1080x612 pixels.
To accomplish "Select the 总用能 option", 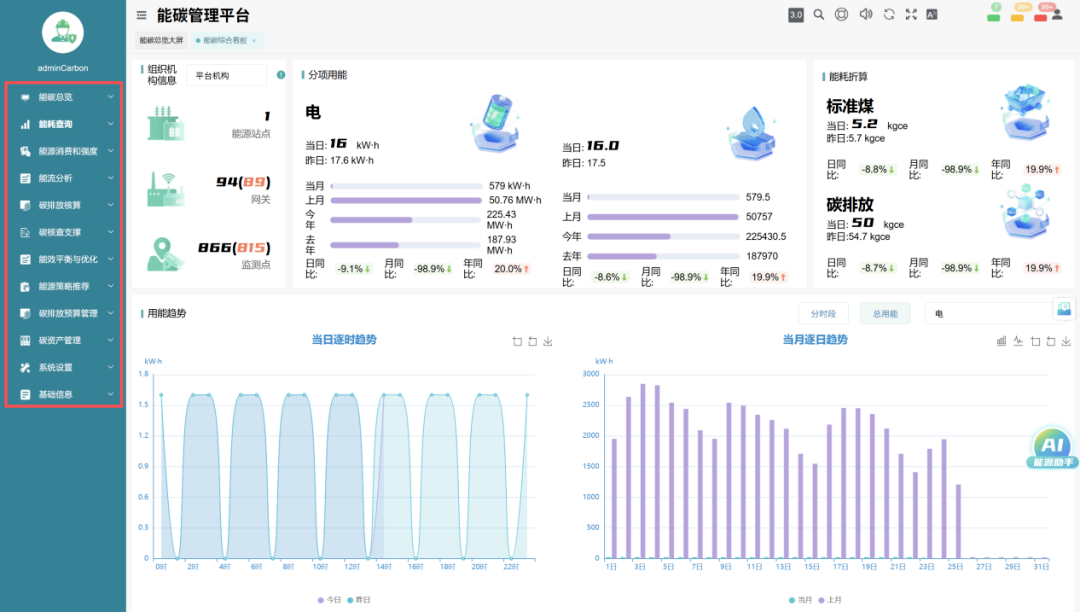I will [885, 314].
